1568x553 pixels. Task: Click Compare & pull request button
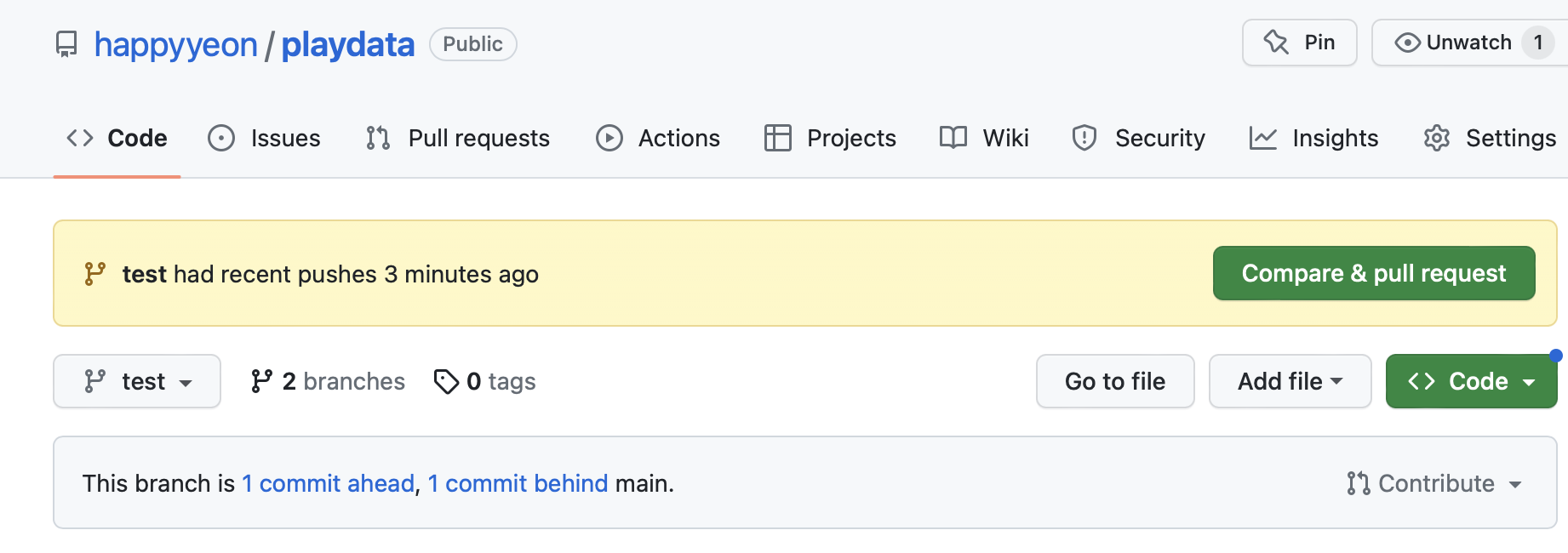pos(1374,273)
